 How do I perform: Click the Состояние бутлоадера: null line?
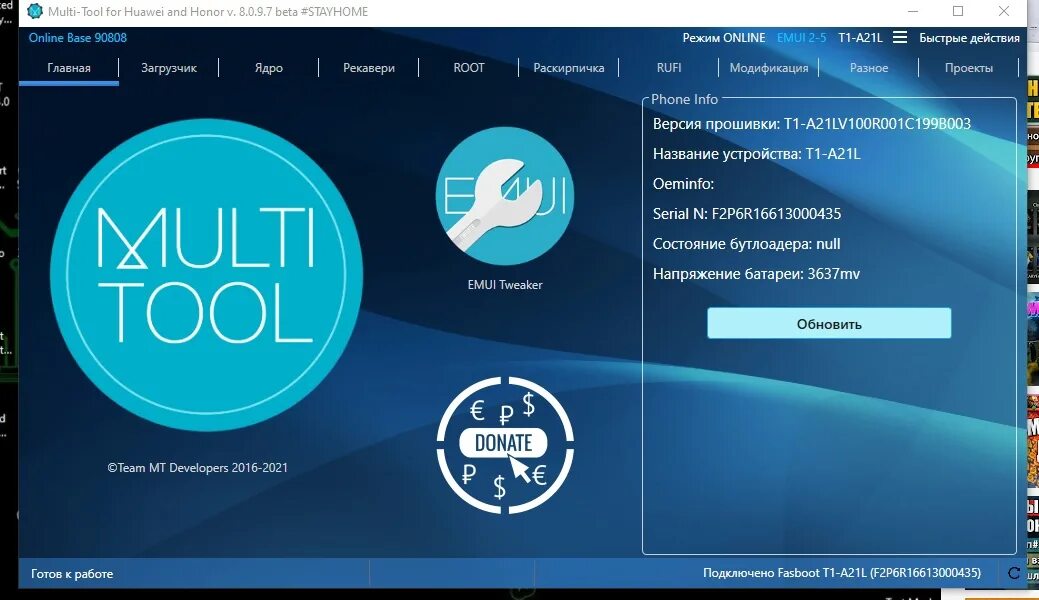pyautogui.click(x=747, y=243)
